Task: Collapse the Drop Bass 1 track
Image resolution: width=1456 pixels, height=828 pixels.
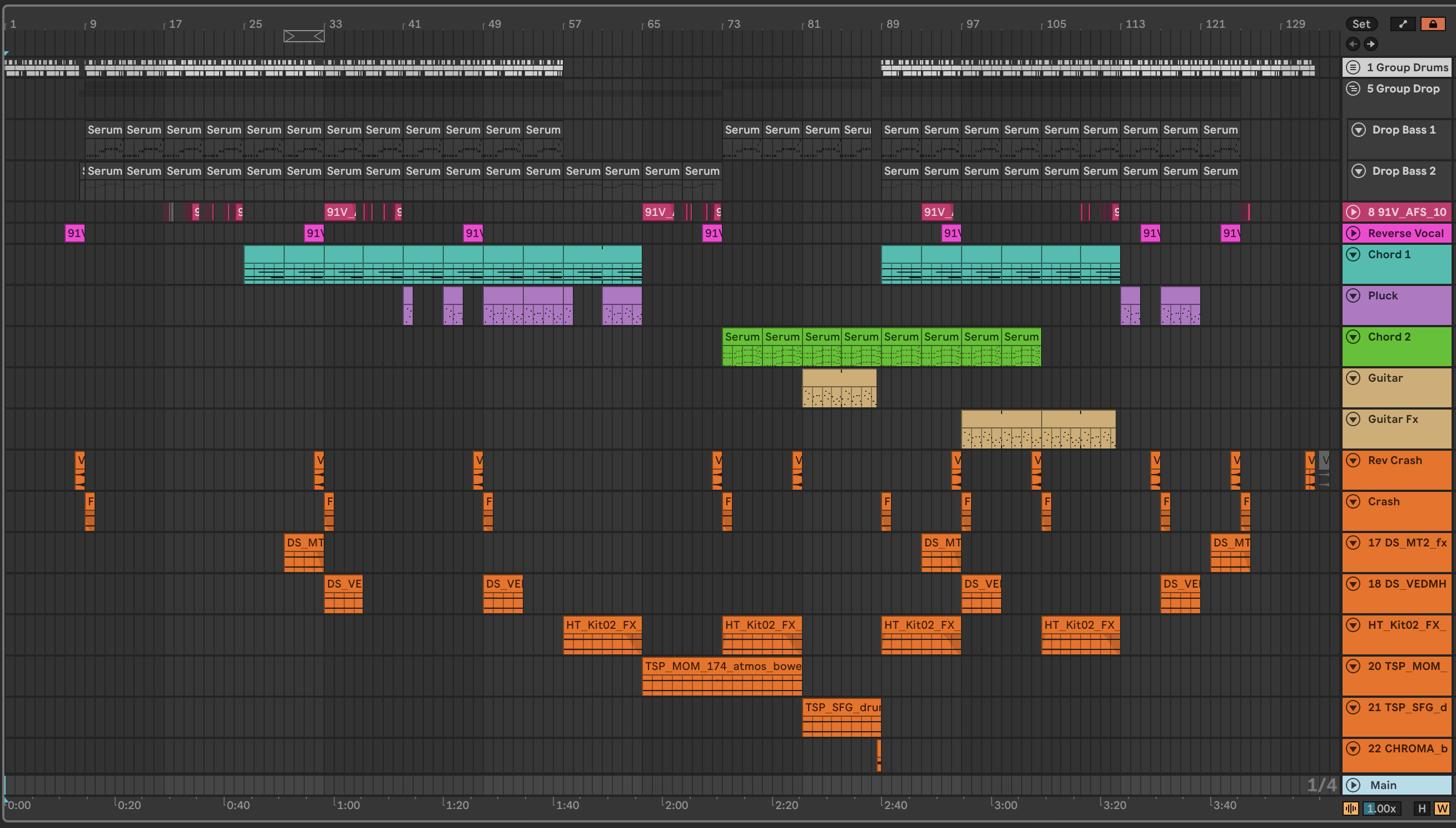Action: point(1358,130)
